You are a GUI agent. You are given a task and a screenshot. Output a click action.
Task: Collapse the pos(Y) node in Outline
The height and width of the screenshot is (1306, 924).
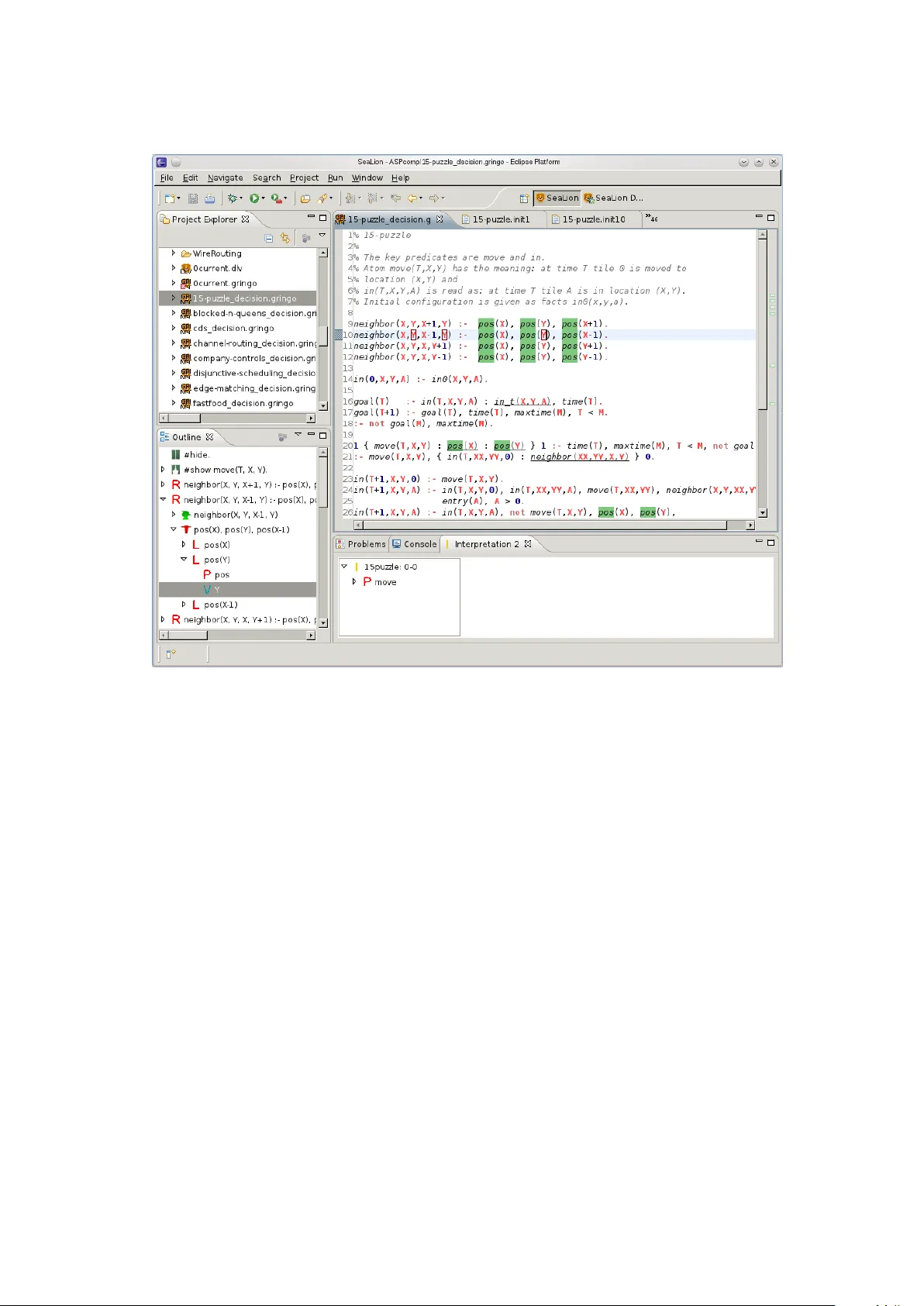pos(184,559)
